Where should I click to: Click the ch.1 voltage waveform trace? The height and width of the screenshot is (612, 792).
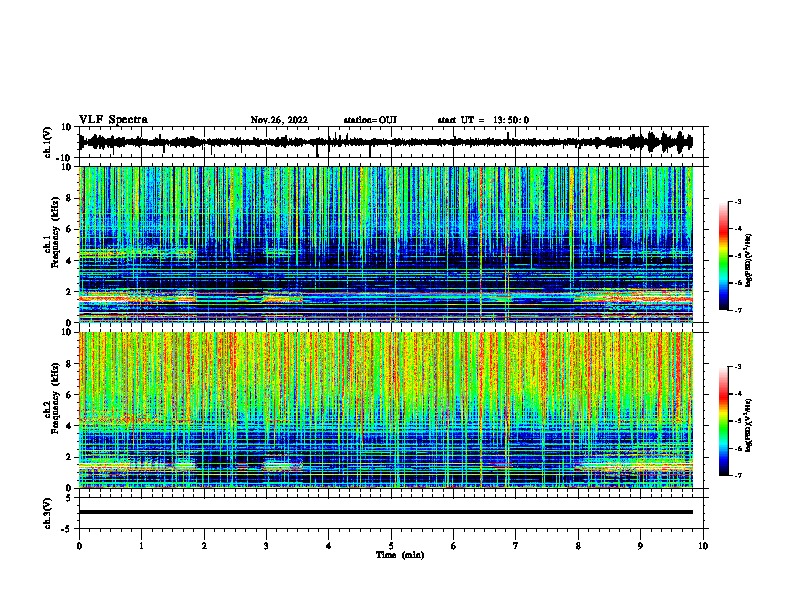tap(385, 142)
